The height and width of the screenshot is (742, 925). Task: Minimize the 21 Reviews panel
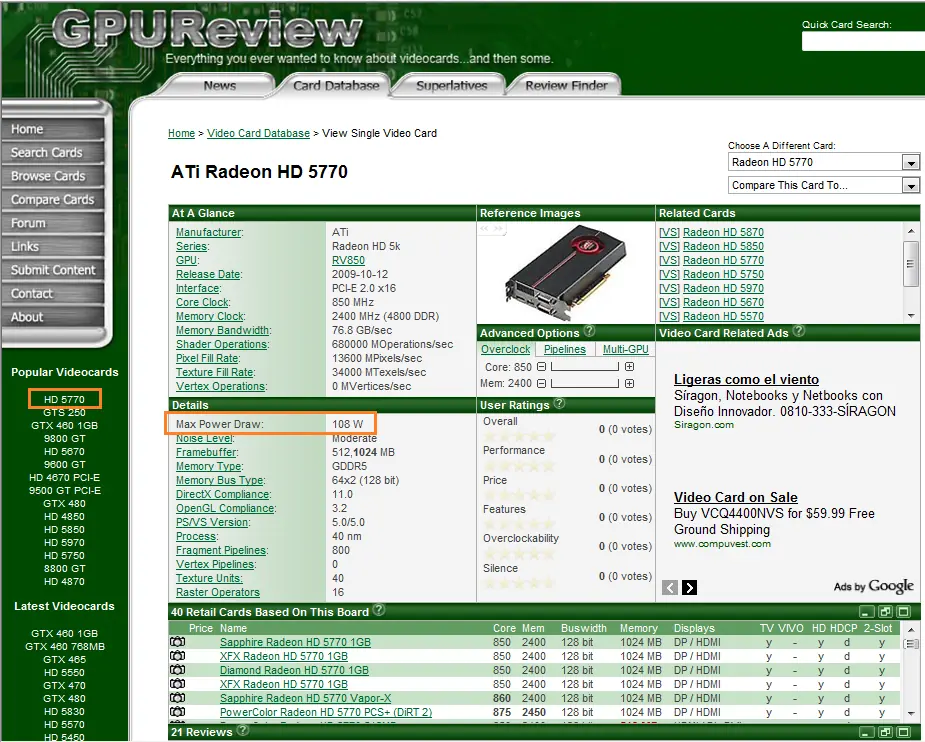(x=867, y=732)
